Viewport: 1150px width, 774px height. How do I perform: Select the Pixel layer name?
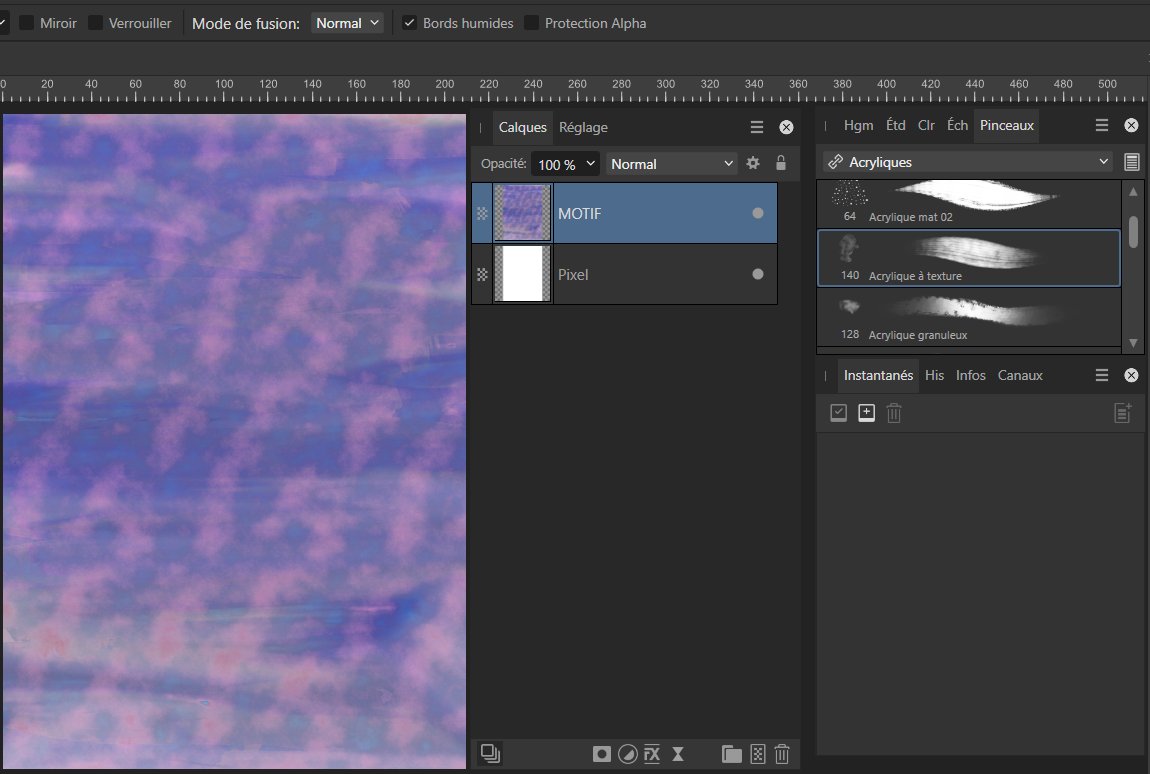tap(573, 274)
